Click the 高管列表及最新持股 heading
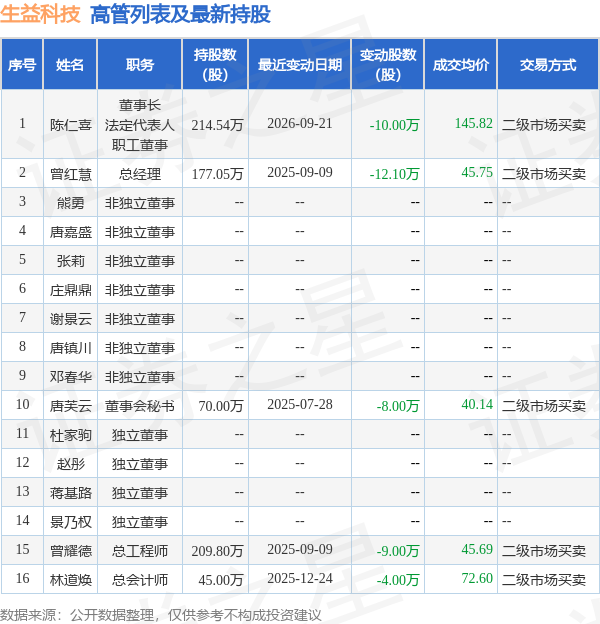Screen dimensions: 600x624 click(x=181, y=14)
